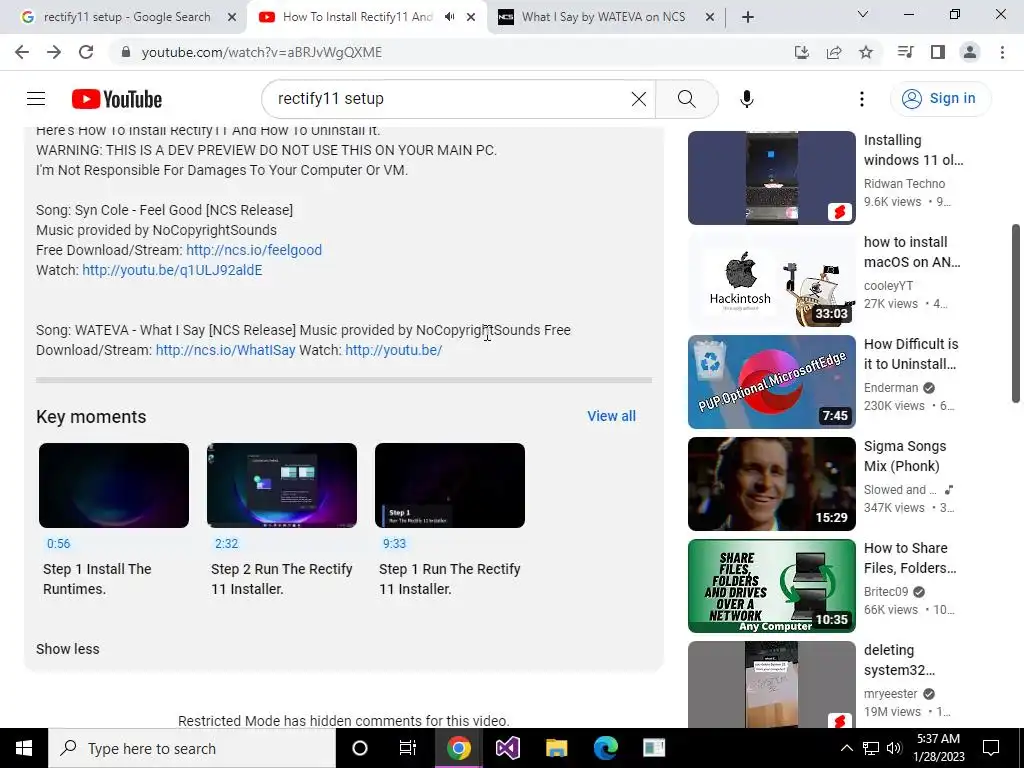Open Hackintosh macOS install video thumbnail
Viewport: 1024px width, 768px height.
pos(771,280)
